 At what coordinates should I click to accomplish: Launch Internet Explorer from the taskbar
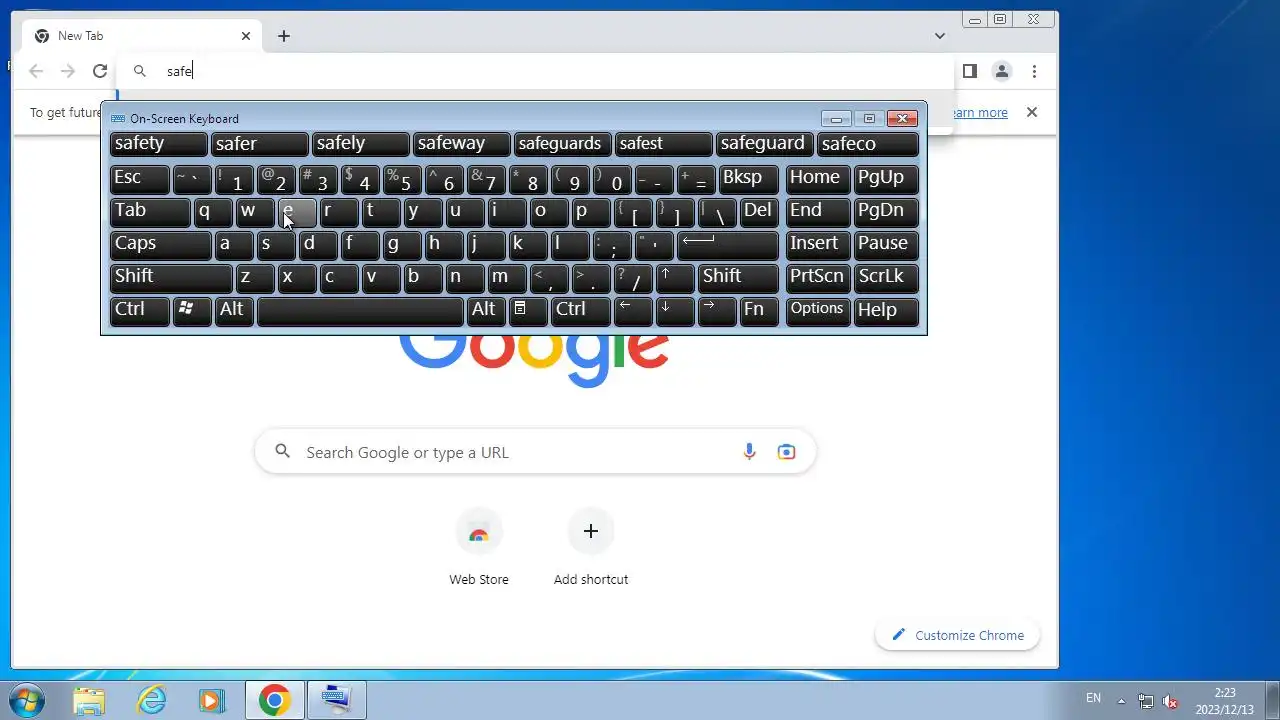(152, 700)
